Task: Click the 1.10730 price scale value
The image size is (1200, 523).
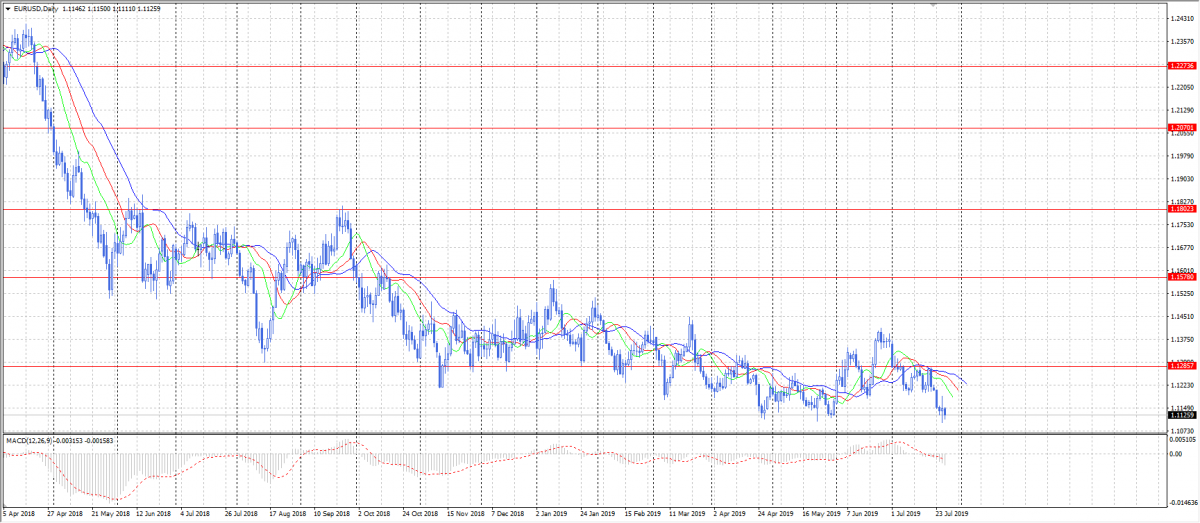Action: (x=1183, y=431)
